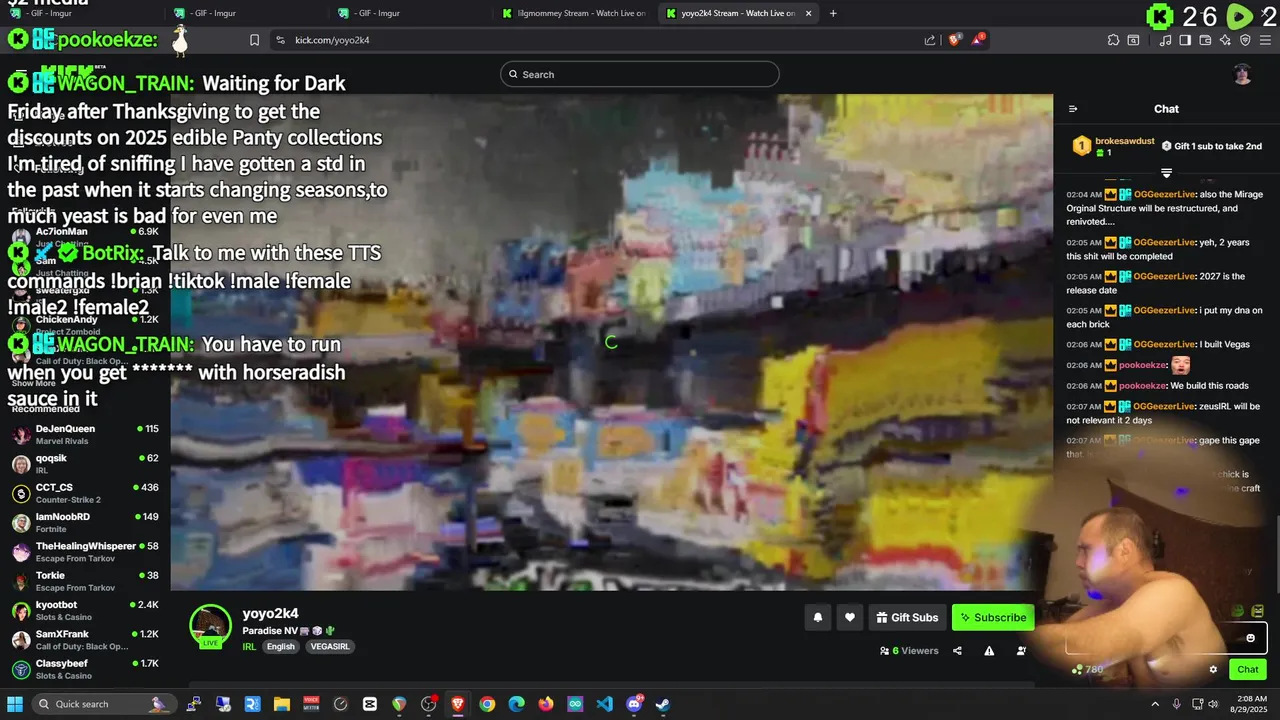This screenshot has height=720, width=1280.
Task: Click the green Chat send button
Action: tap(1248, 670)
